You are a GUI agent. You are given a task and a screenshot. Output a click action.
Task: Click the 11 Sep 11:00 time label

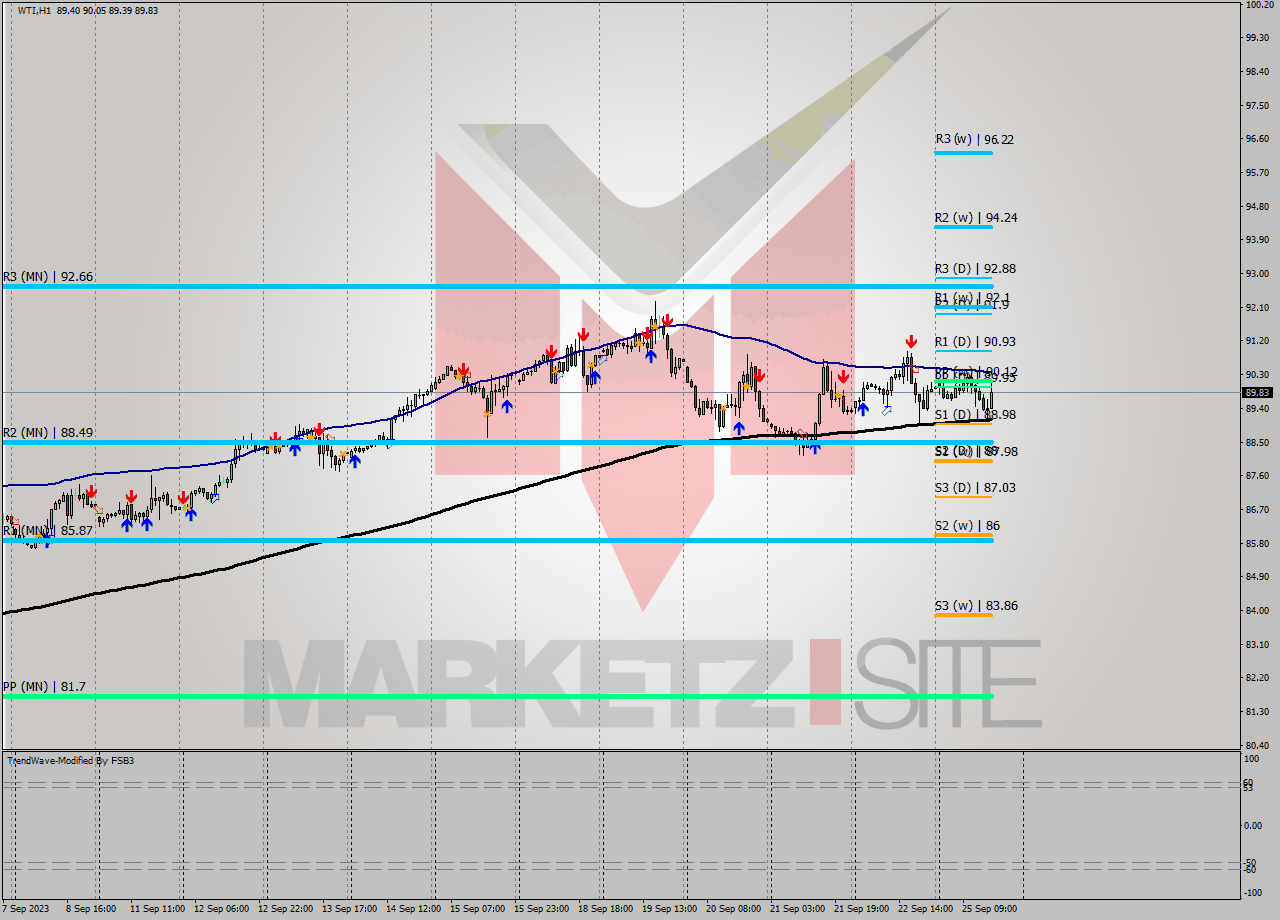pyautogui.click(x=156, y=909)
